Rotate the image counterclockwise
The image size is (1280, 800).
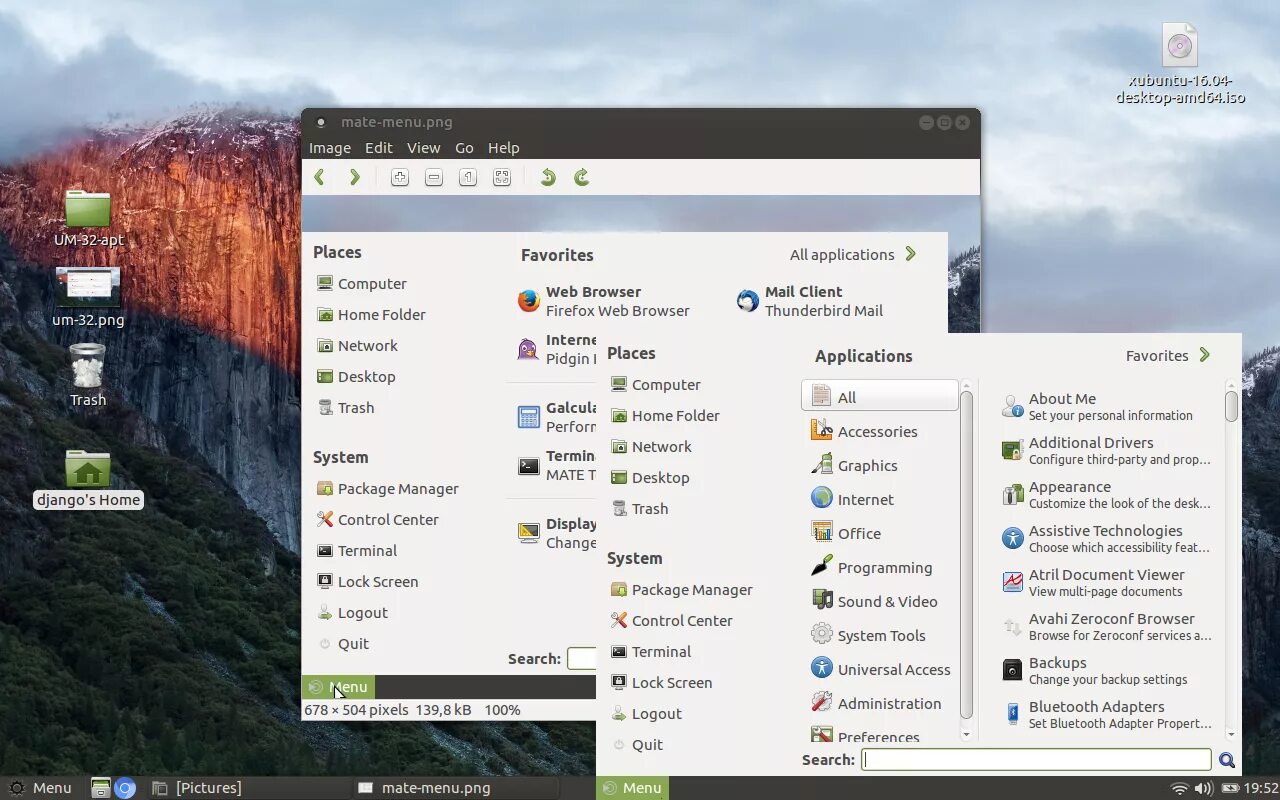[x=546, y=177]
